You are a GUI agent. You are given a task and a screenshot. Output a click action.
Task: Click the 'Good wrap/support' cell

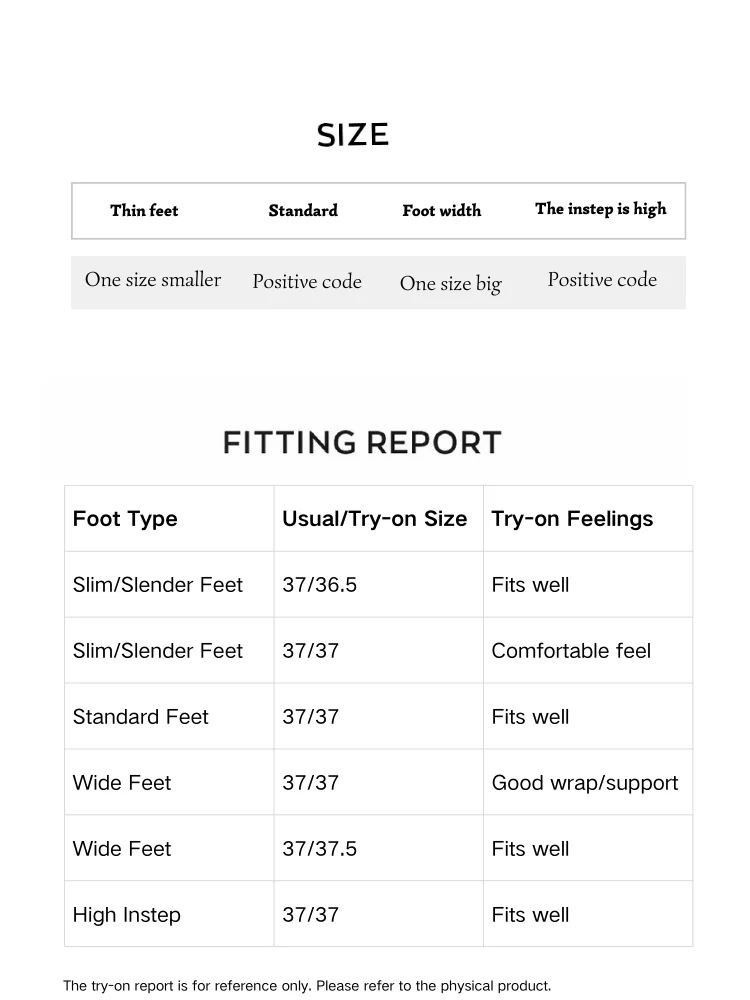tap(584, 783)
